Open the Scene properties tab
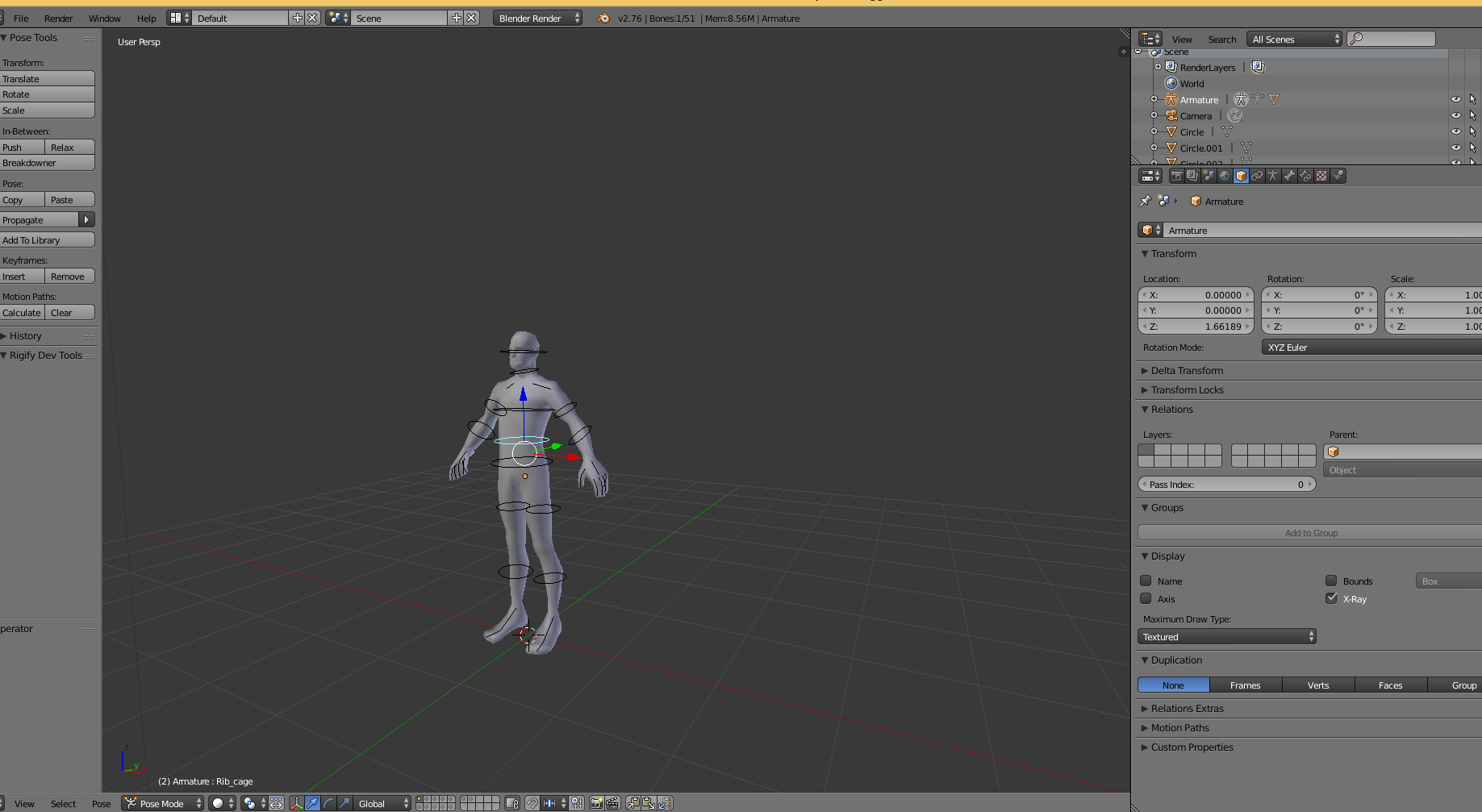This screenshot has height=812, width=1482. (x=1209, y=176)
